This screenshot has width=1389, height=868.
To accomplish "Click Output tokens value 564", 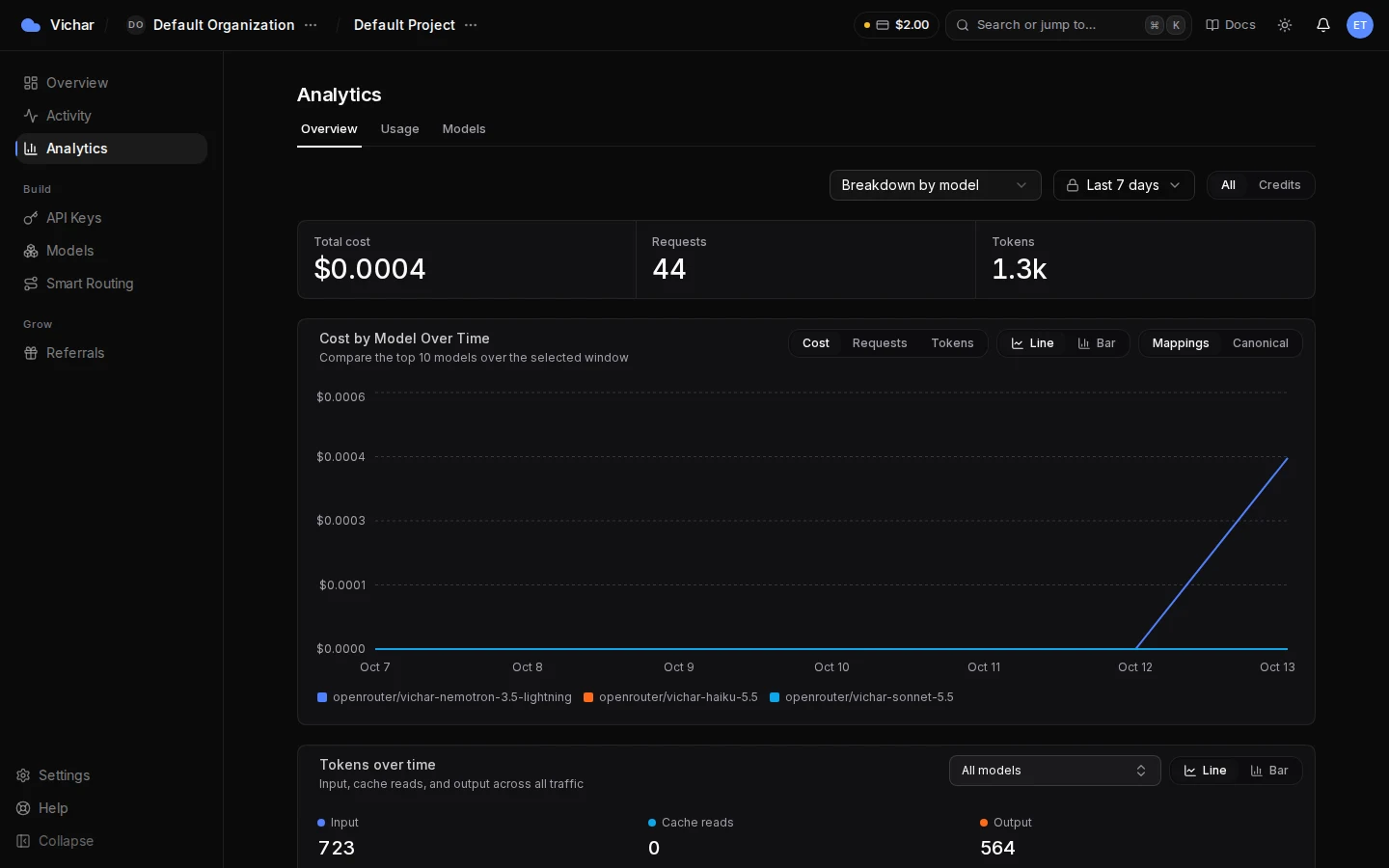I will 997,848.
